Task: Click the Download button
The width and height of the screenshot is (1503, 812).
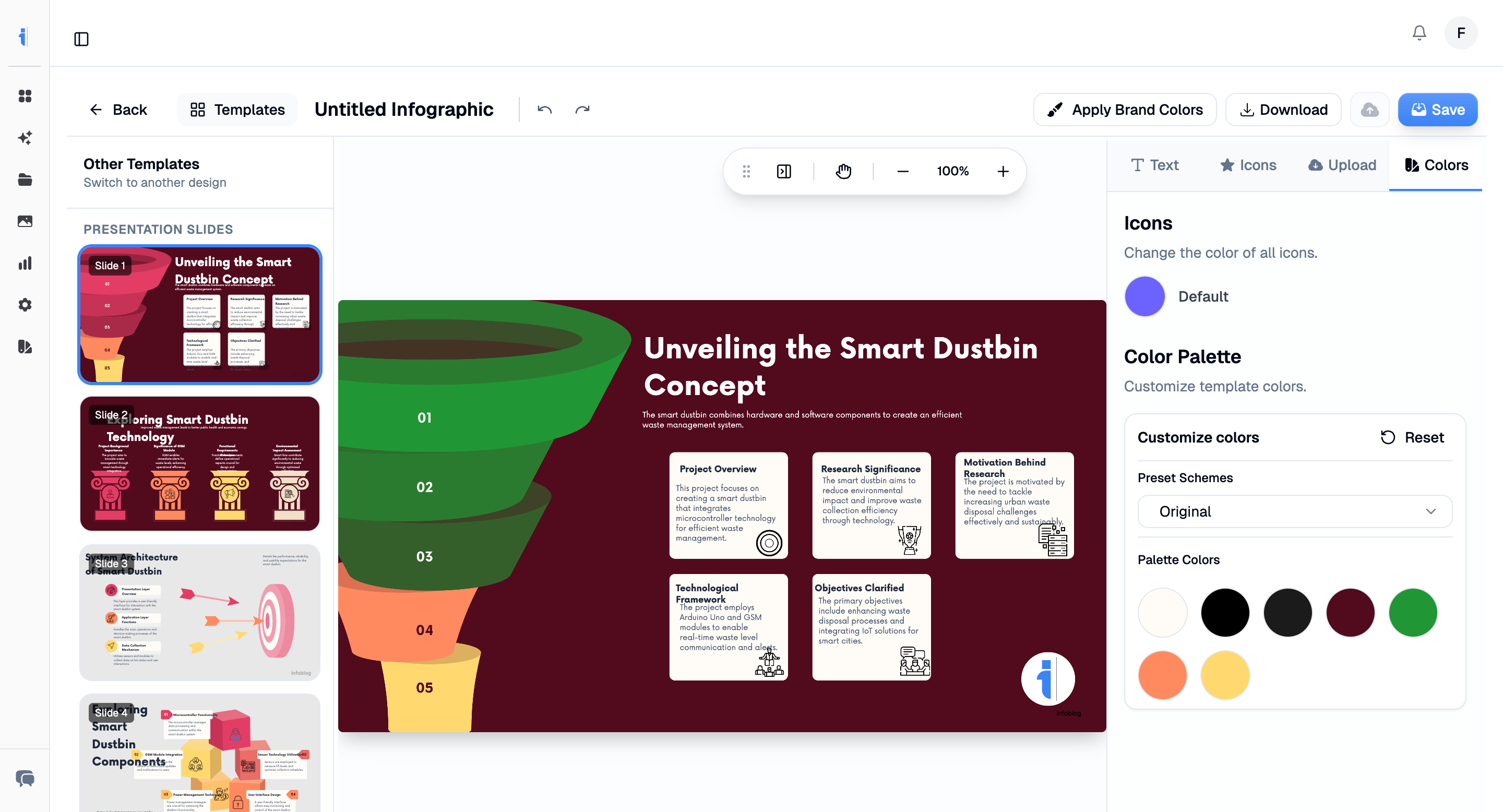Action: [x=1283, y=109]
